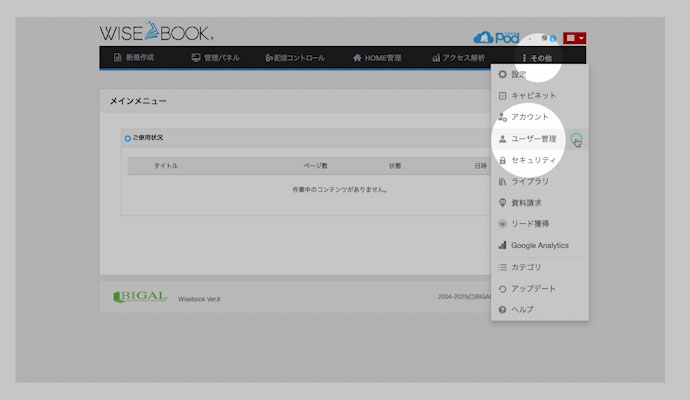Select 資料請求 in the dropdown menu
Screen dimensions: 690x400
pos(526,203)
